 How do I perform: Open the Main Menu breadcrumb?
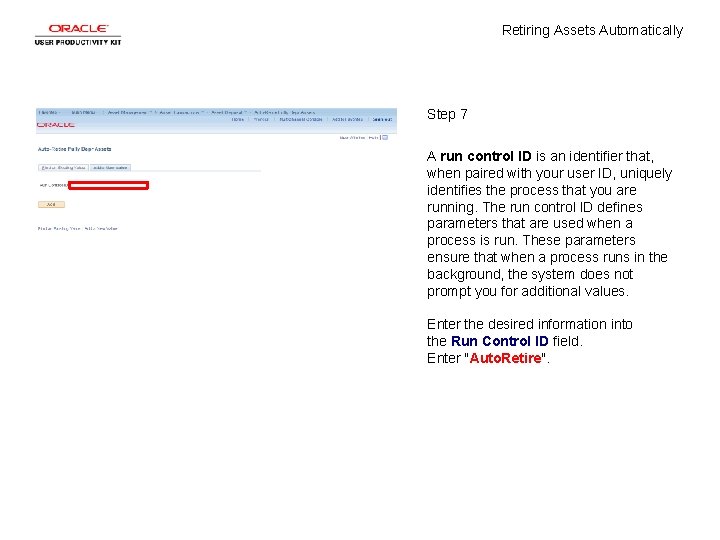coord(84,112)
